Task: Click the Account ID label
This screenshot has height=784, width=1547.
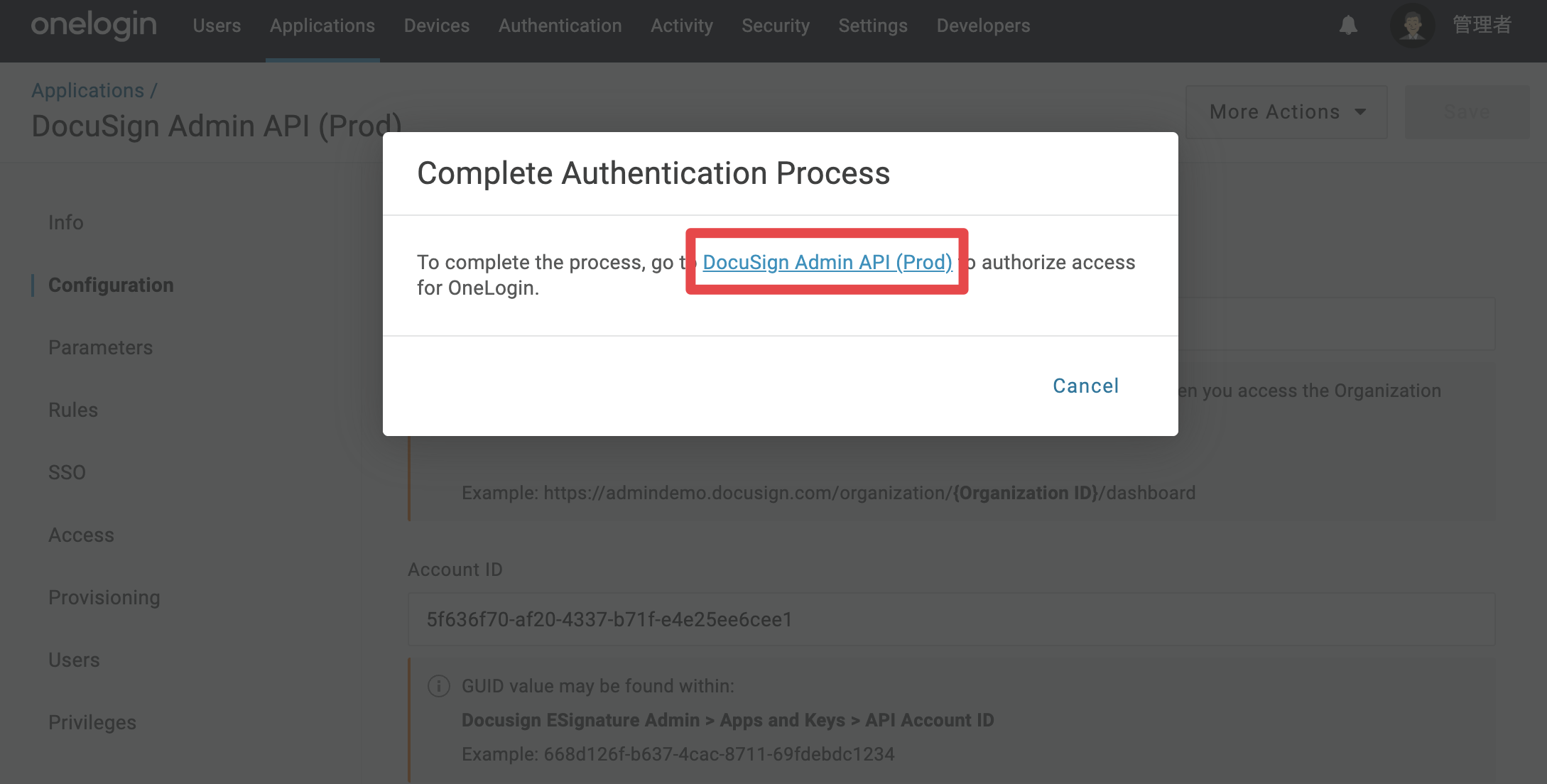Action: 455,570
